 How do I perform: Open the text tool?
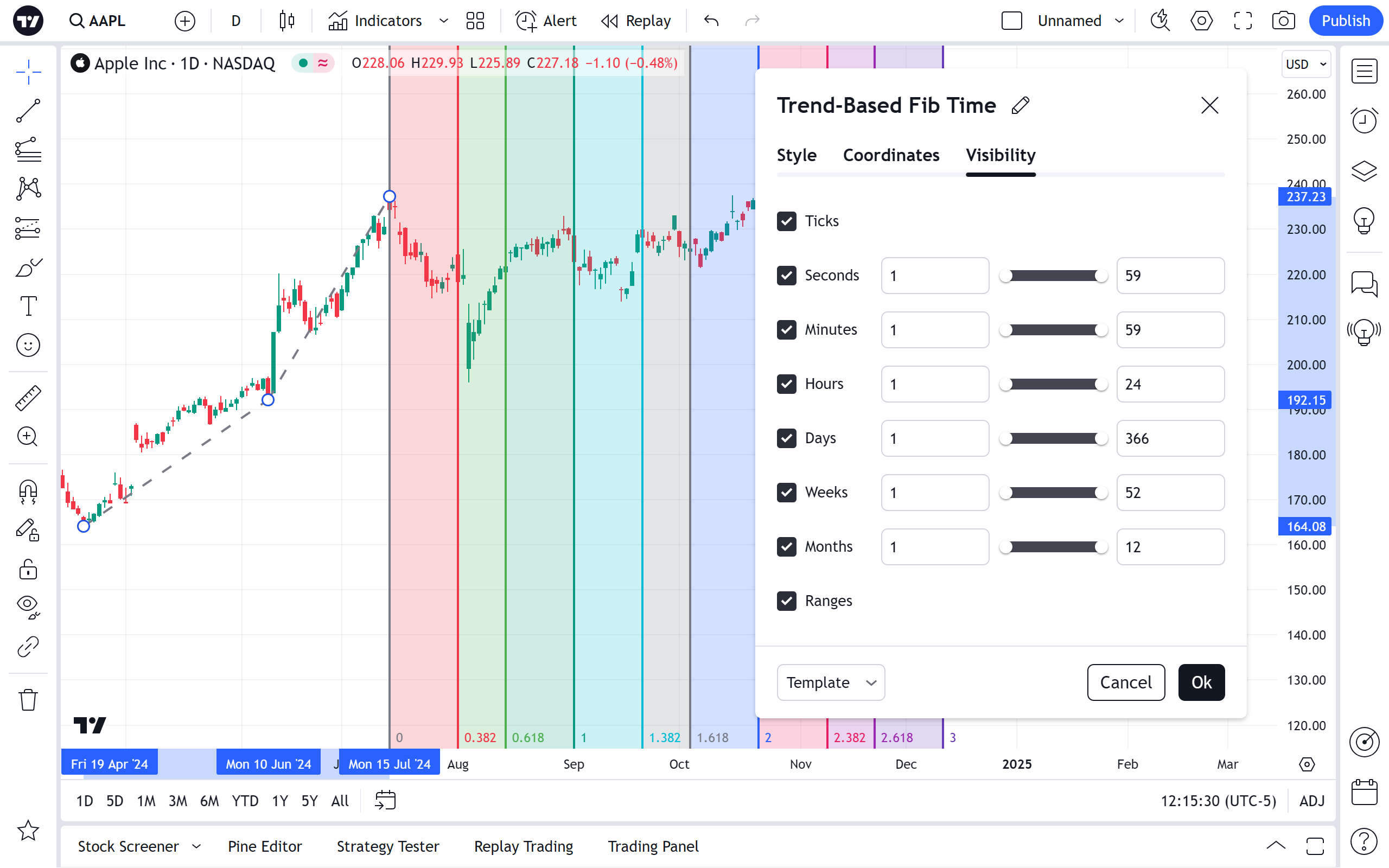28,306
